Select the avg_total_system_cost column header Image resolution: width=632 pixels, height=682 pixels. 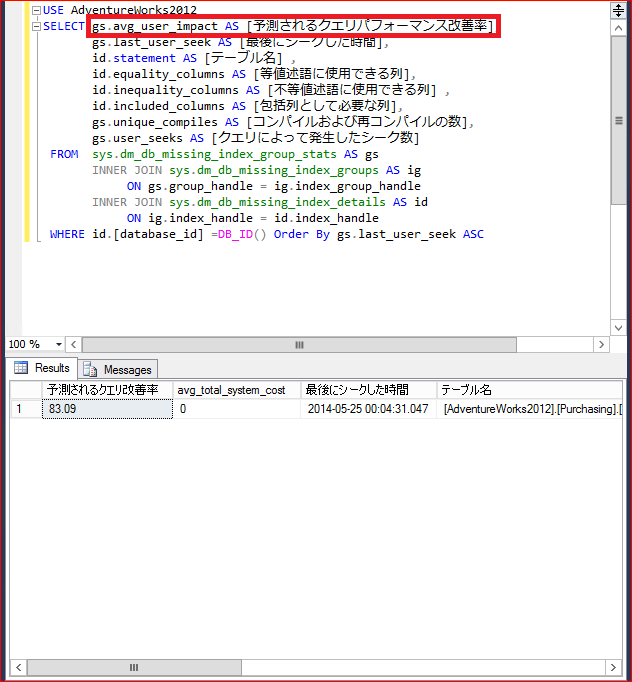pos(237,390)
